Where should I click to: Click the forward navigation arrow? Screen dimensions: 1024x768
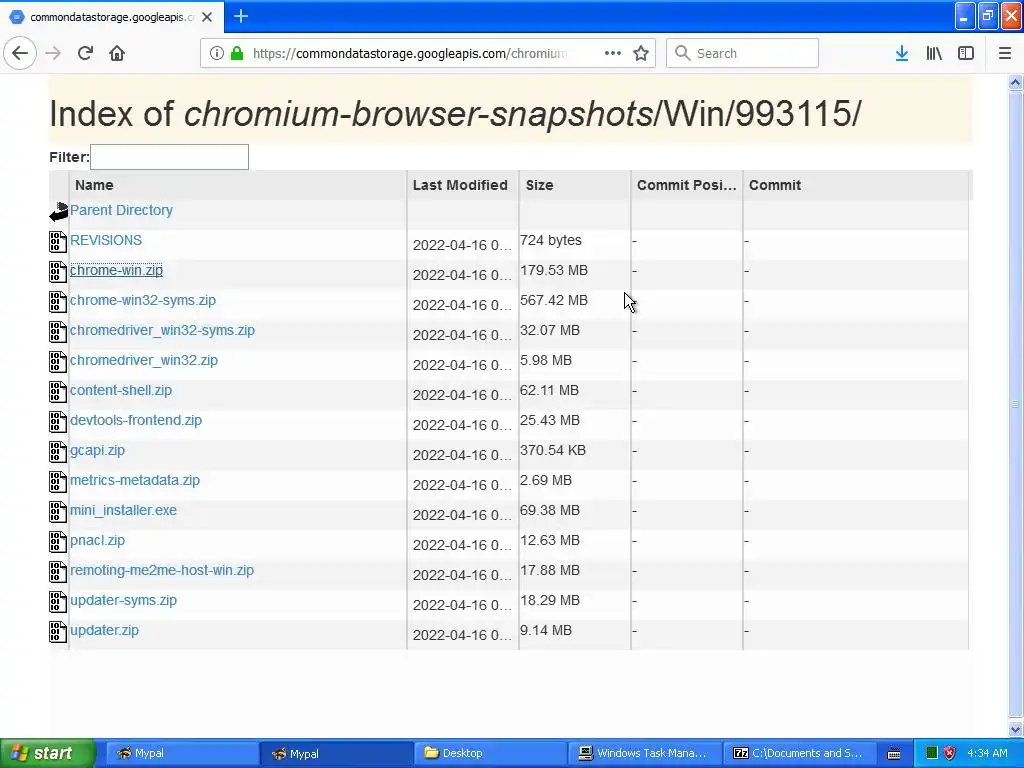click(x=54, y=53)
